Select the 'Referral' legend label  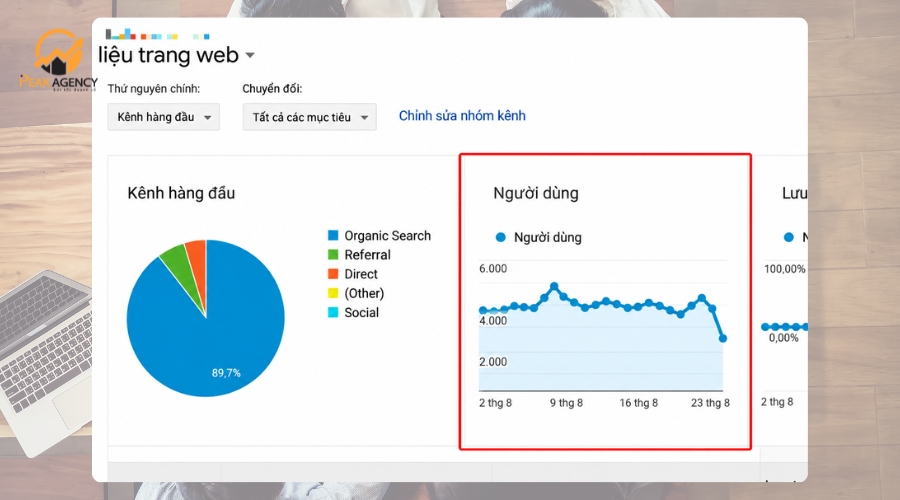pyautogui.click(x=367, y=255)
